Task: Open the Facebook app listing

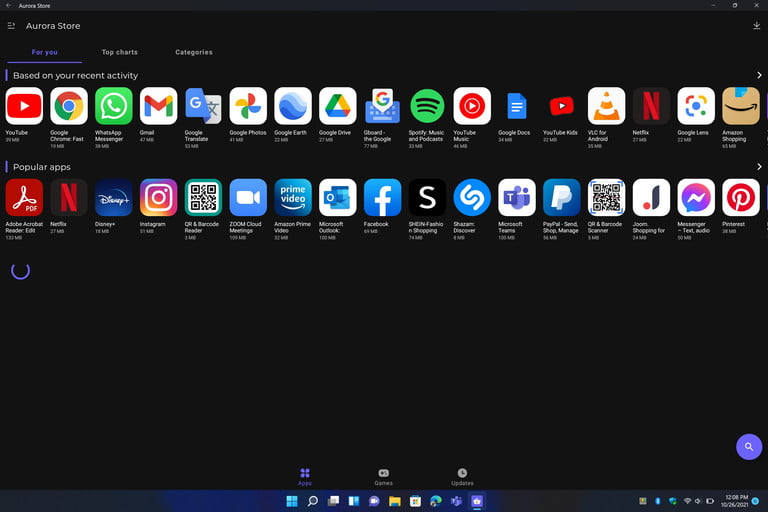Action: (x=383, y=197)
